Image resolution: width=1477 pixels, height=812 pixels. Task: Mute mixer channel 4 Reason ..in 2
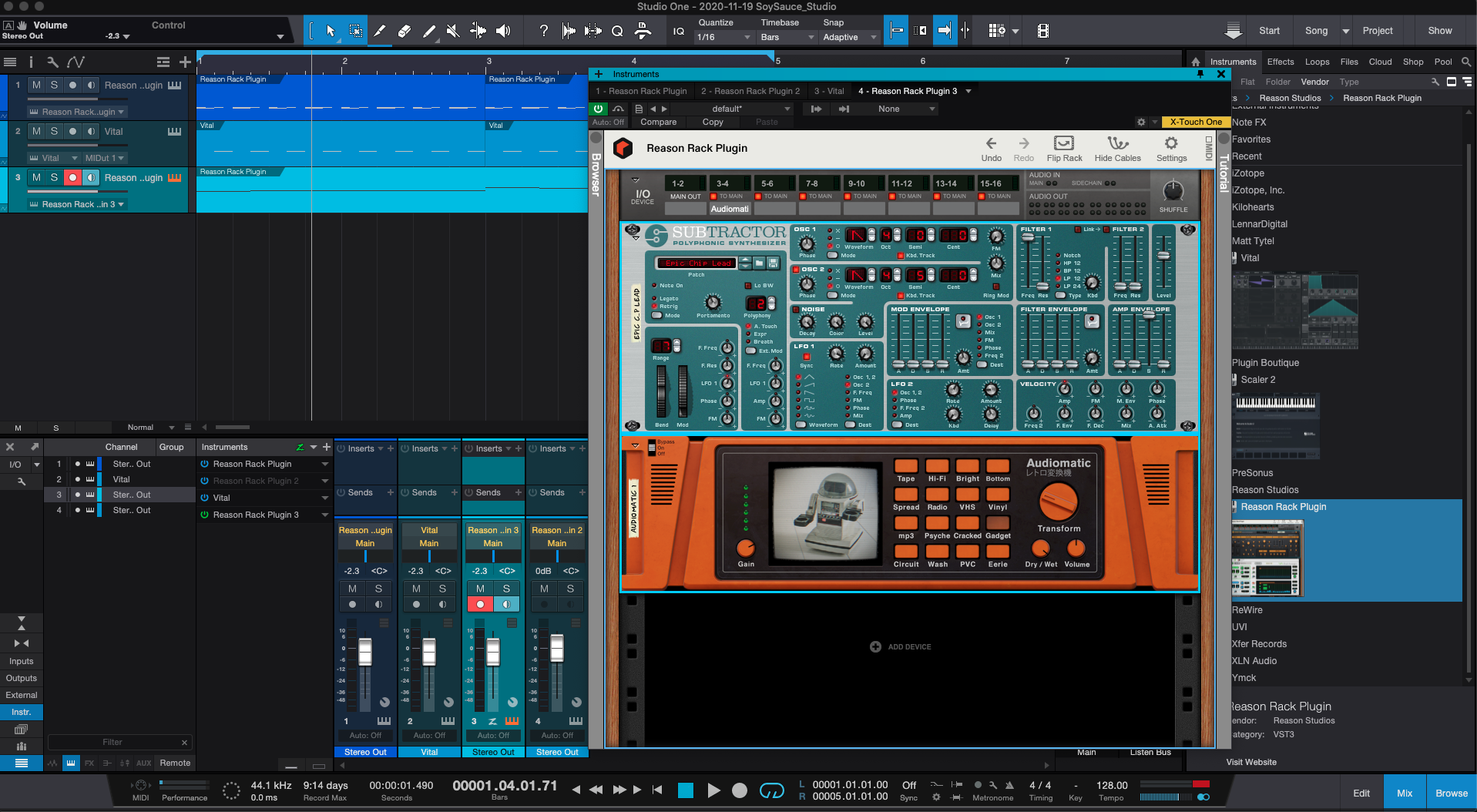(544, 589)
